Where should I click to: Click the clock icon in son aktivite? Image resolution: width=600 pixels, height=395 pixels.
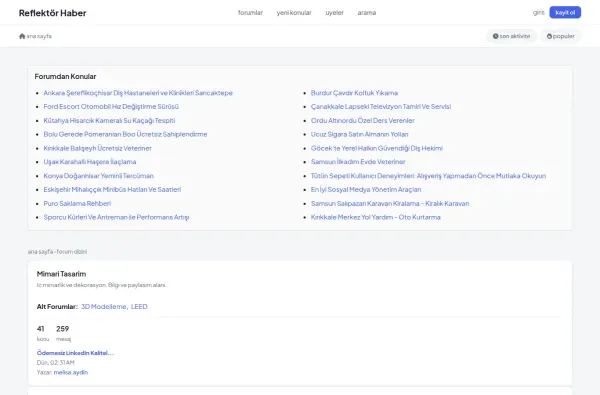pyautogui.click(x=496, y=36)
